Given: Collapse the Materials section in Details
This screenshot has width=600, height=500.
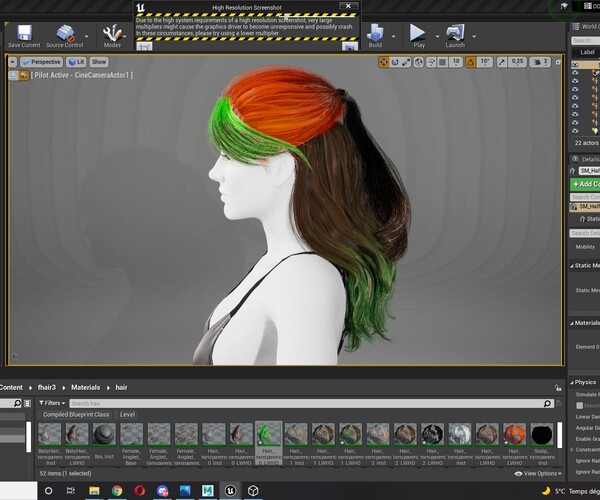Looking at the screenshot, I should coord(572,323).
